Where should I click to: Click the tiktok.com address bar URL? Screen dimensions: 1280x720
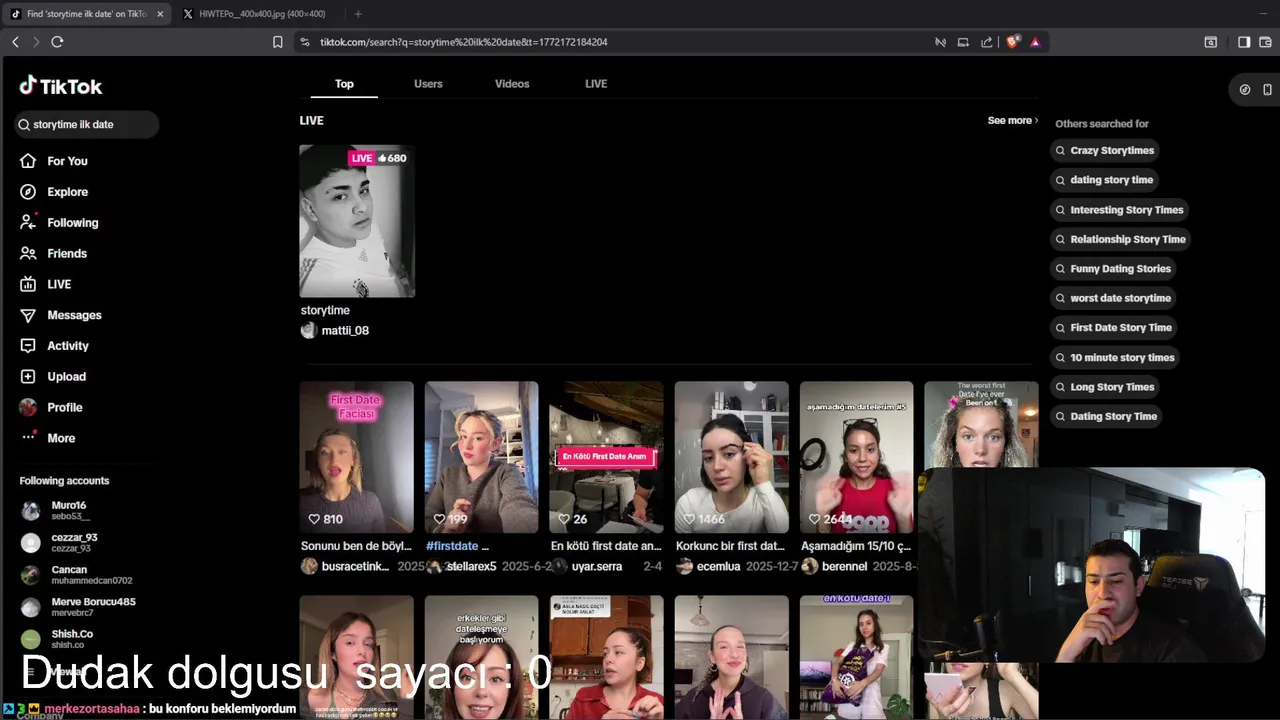click(464, 42)
